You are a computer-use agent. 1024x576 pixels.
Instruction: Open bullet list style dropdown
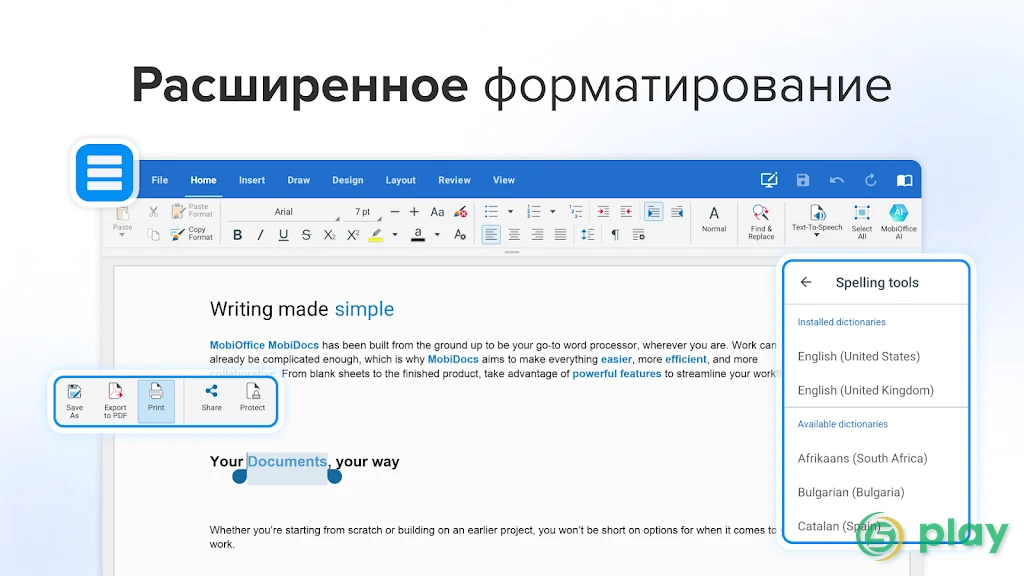[x=510, y=212]
